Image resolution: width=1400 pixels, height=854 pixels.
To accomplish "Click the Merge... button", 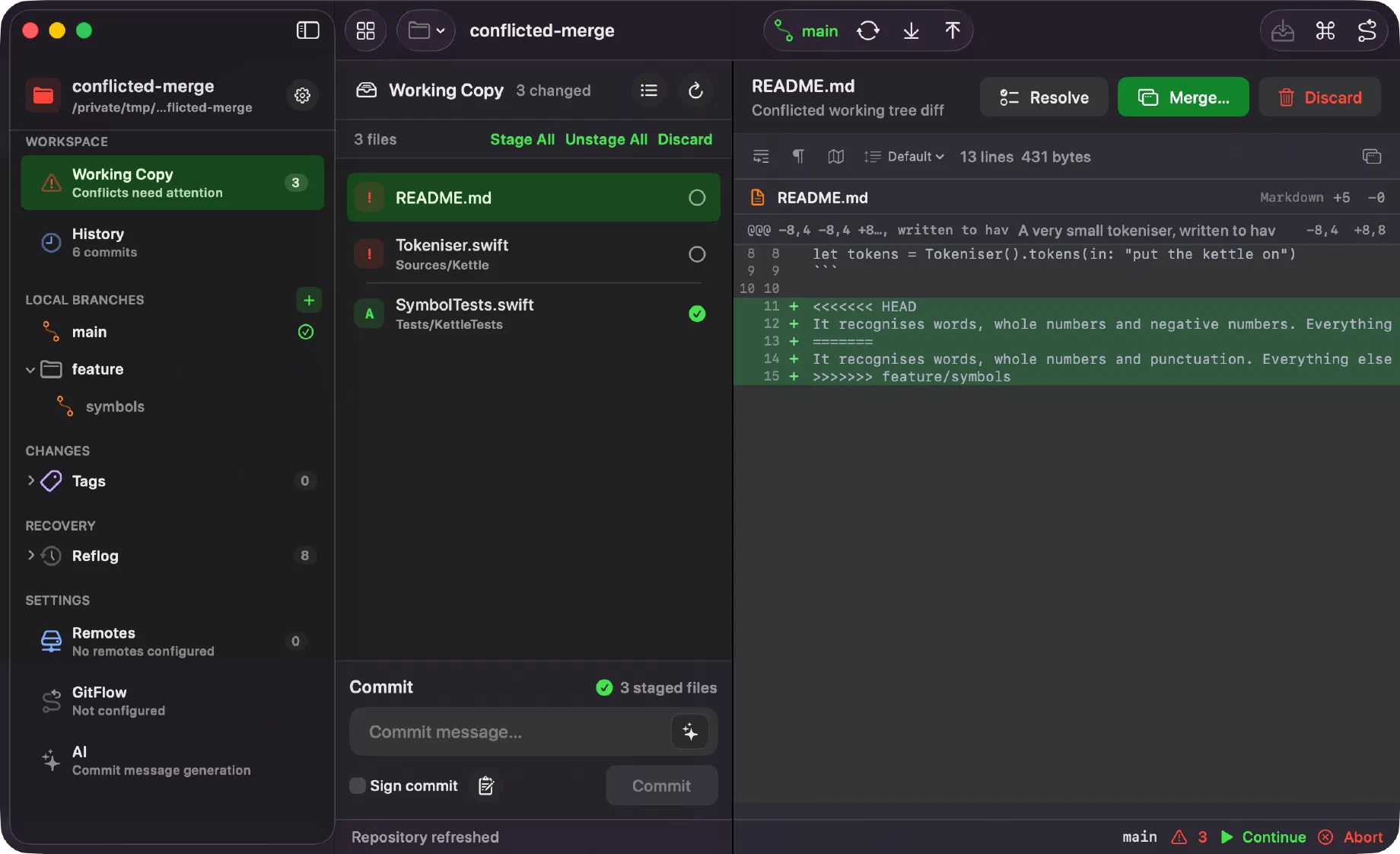I will click(x=1183, y=97).
